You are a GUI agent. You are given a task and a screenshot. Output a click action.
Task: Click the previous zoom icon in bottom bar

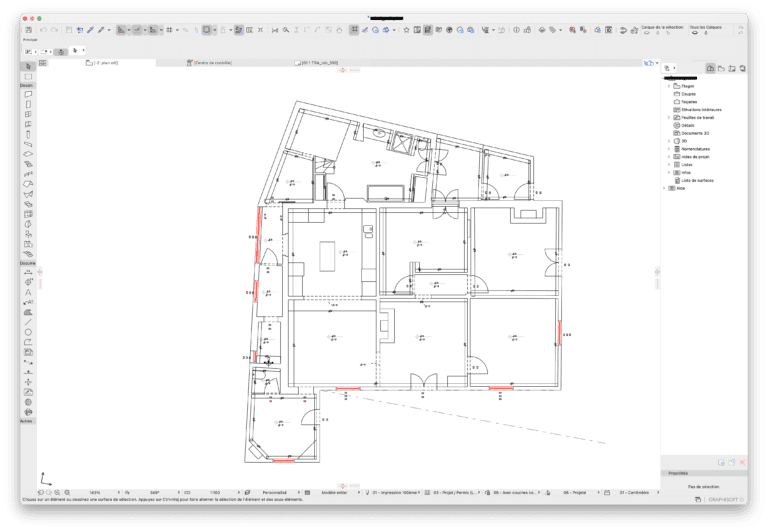pos(41,492)
